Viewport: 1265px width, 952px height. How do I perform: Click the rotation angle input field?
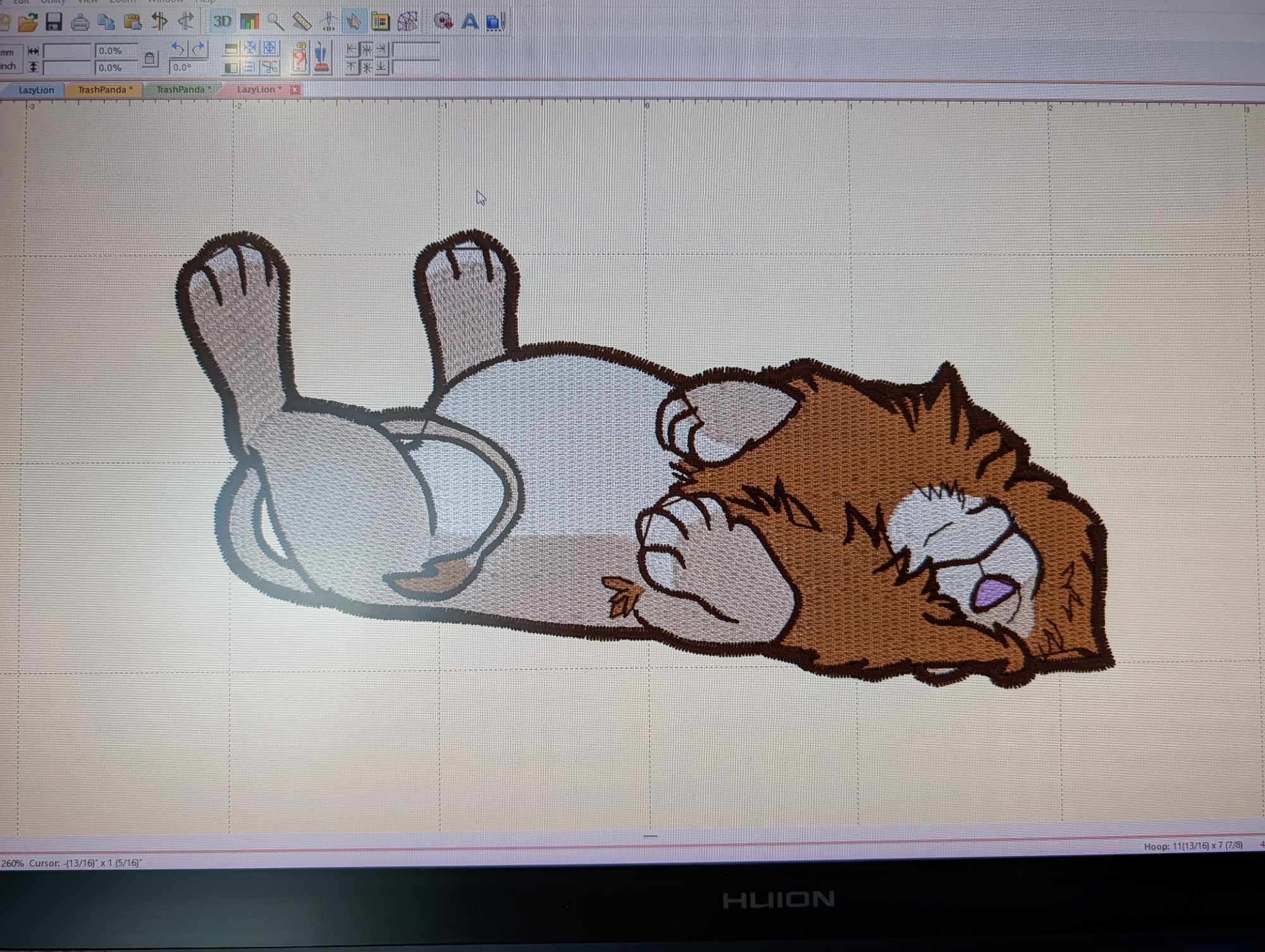pos(187,67)
